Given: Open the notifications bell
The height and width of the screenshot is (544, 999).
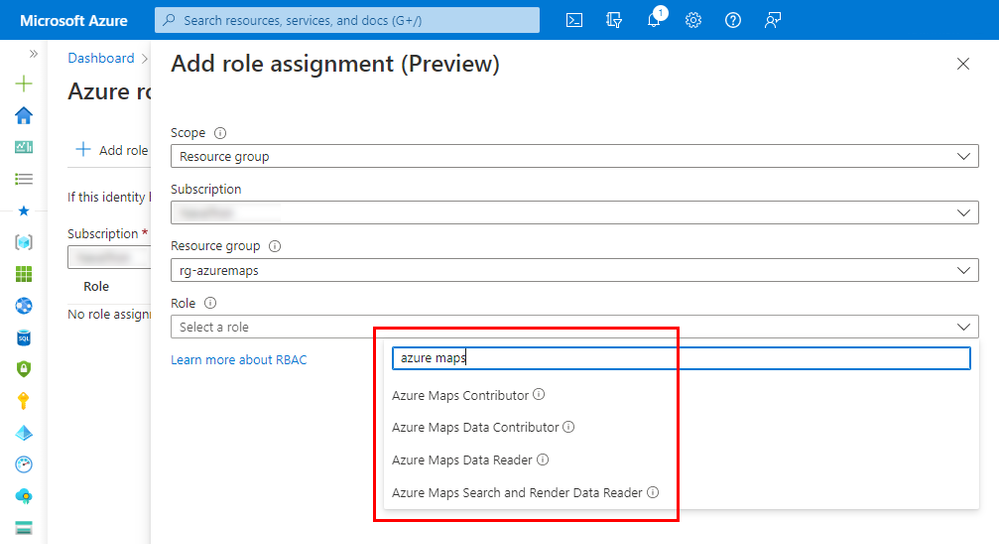Looking at the screenshot, I should pos(654,20).
